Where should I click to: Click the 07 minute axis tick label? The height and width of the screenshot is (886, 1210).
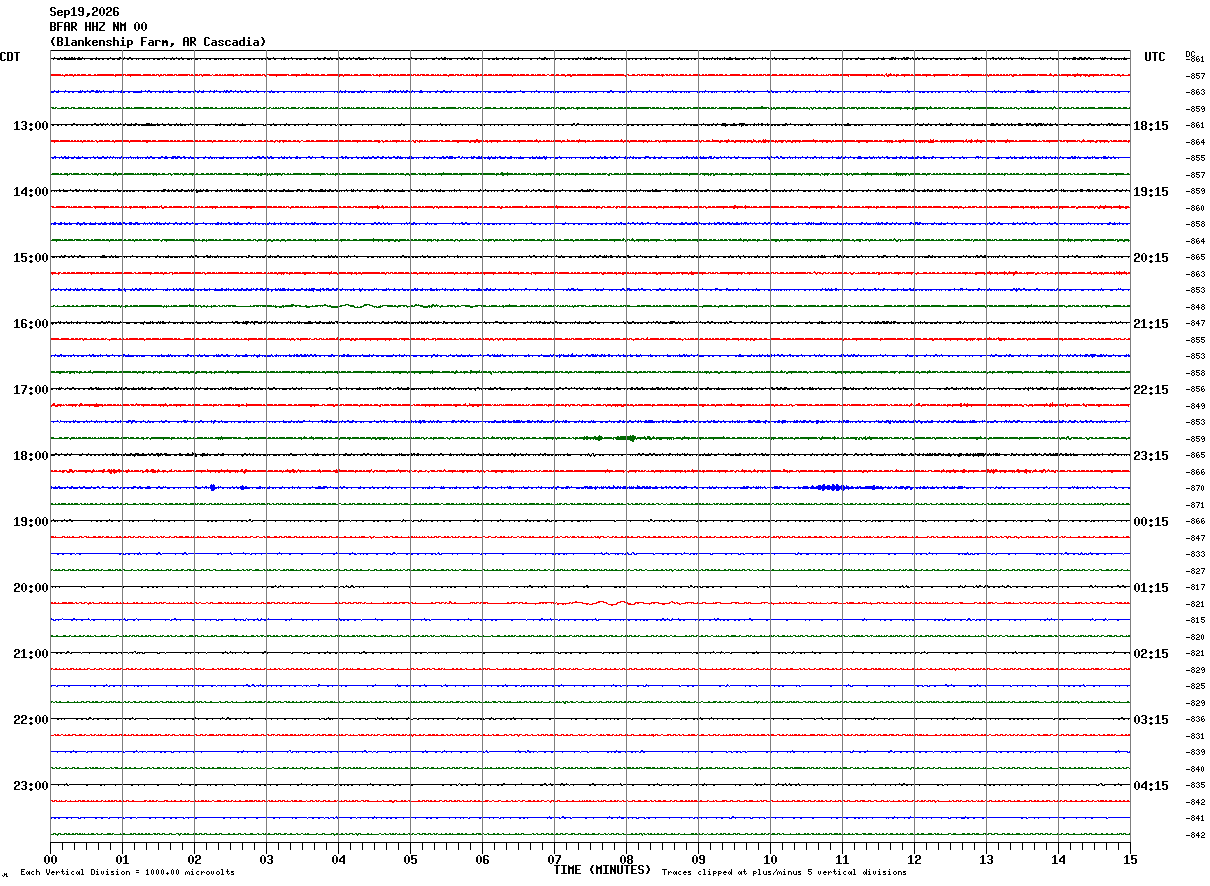coord(554,859)
